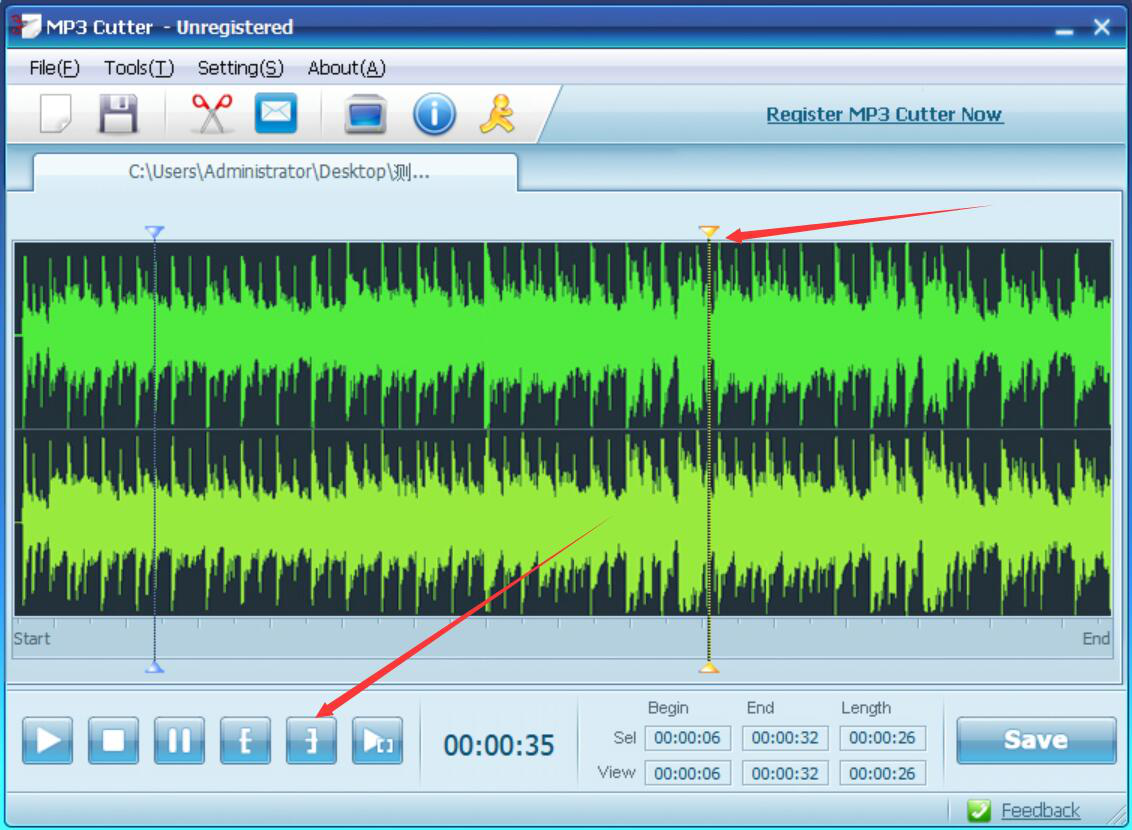The height and width of the screenshot is (830, 1132).
Task: Pause playback with the Pause button
Action: point(179,741)
